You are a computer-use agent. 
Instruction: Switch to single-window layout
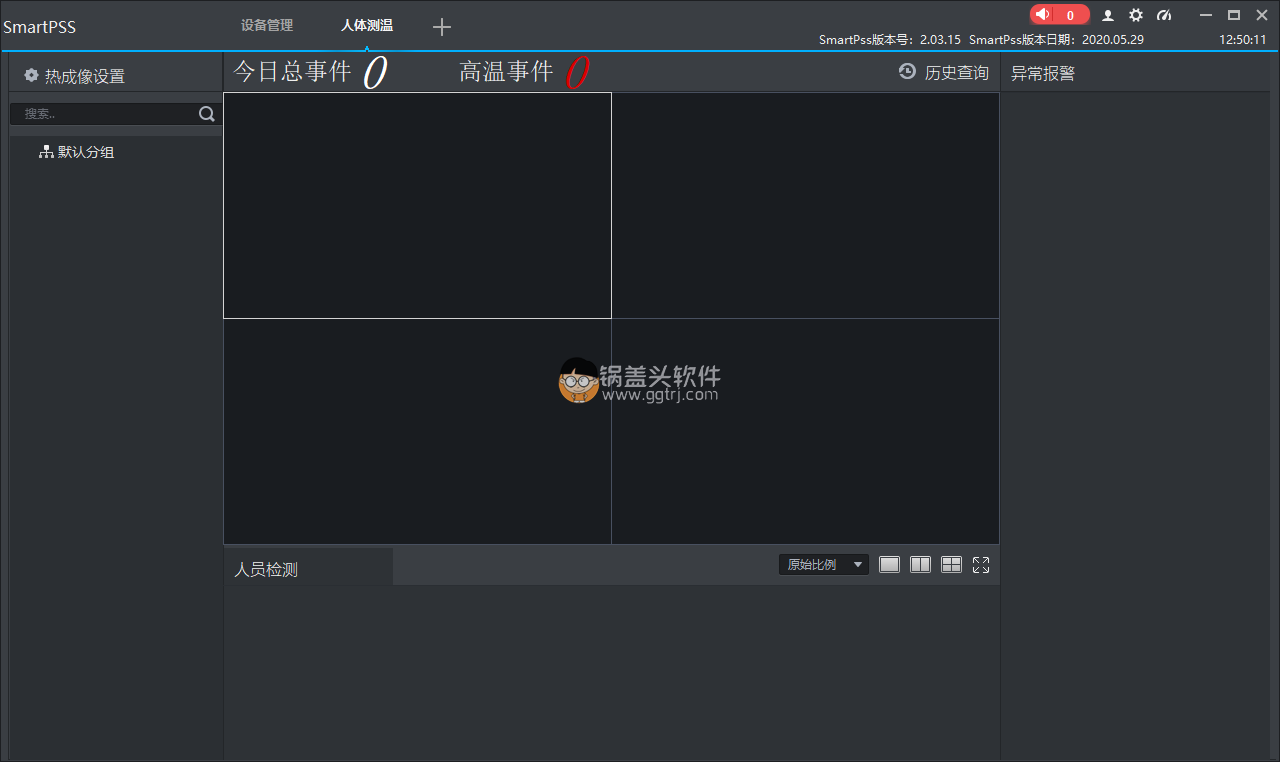pos(889,565)
